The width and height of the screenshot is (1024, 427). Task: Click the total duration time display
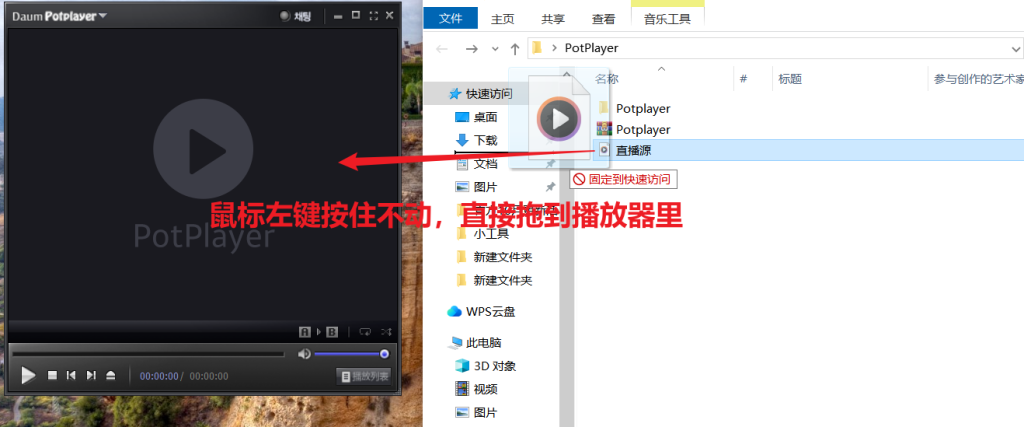tap(209, 376)
